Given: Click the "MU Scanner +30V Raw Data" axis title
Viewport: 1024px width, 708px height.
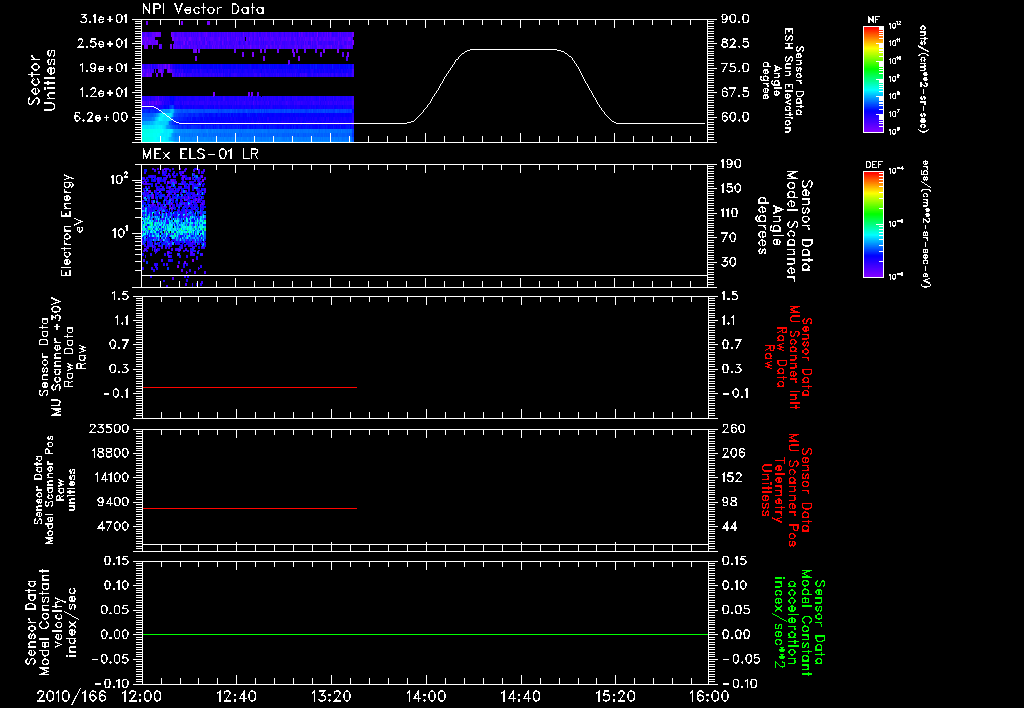Looking at the screenshot, I should point(62,357).
